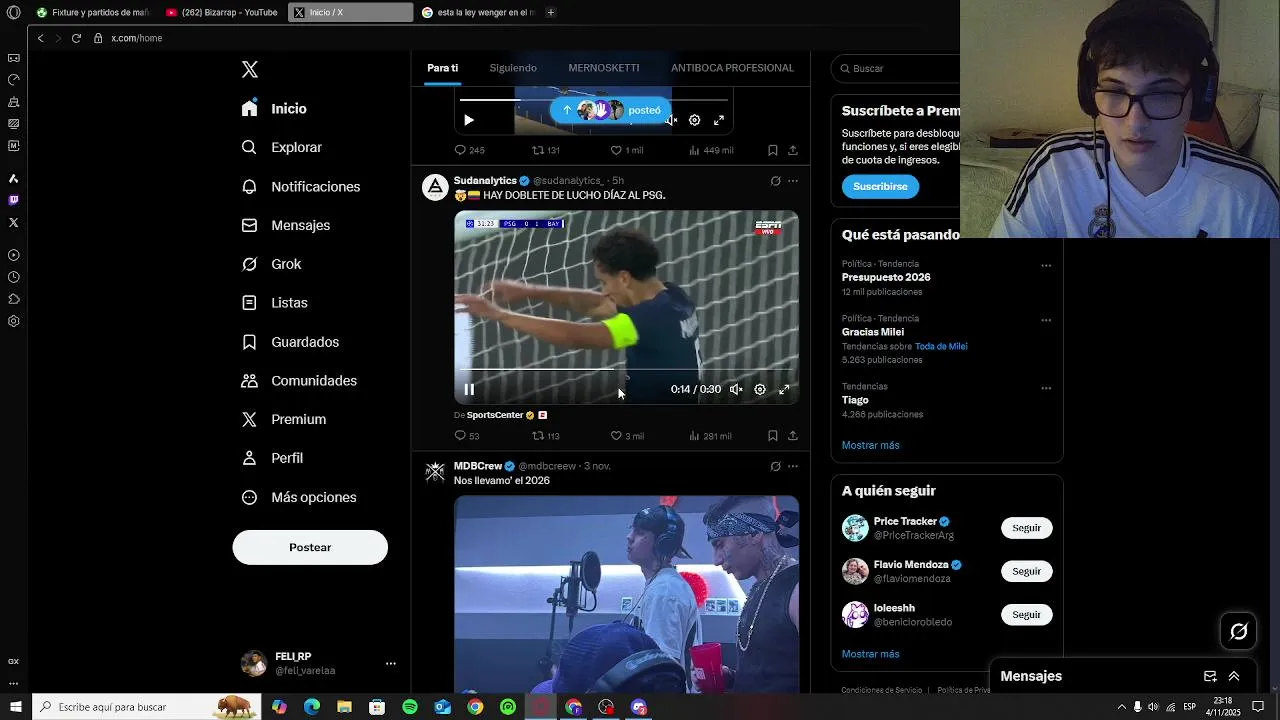The image size is (1280, 720).
Task: Seek on the Lucho Díaz video progress bar
Action: 626,370
